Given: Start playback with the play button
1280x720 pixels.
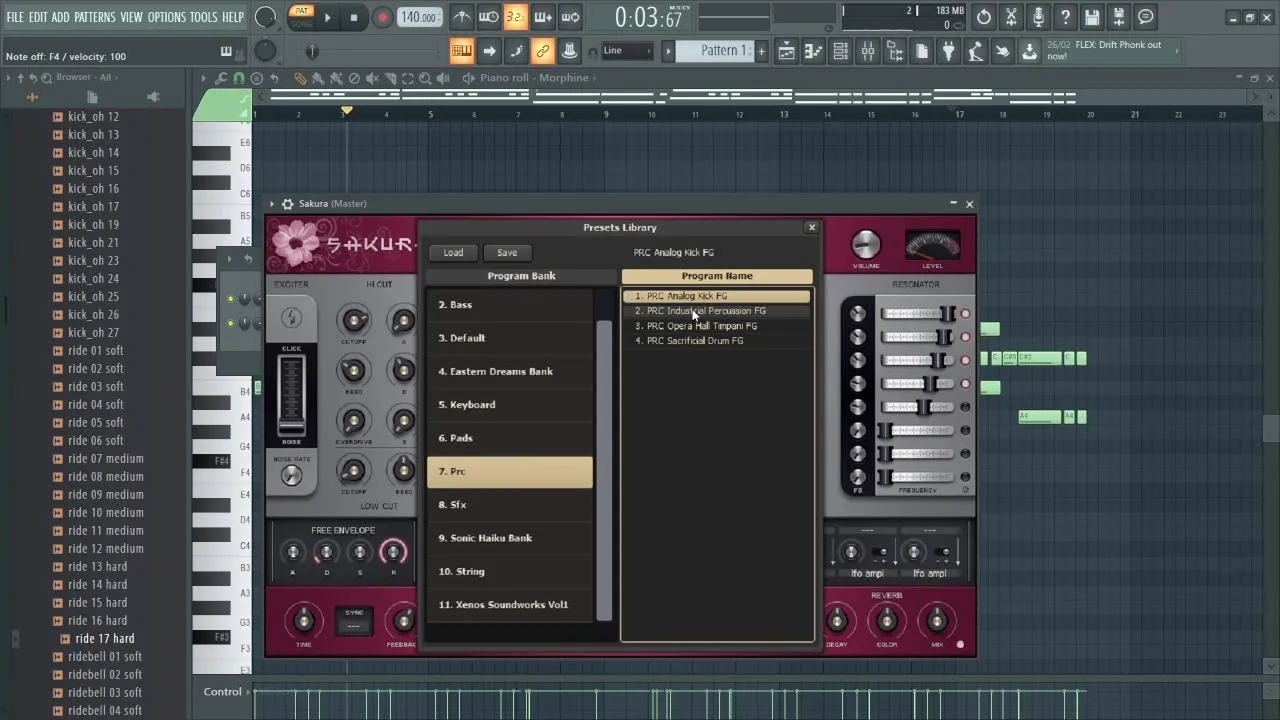Looking at the screenshot, I should click(x=327, y=17).
